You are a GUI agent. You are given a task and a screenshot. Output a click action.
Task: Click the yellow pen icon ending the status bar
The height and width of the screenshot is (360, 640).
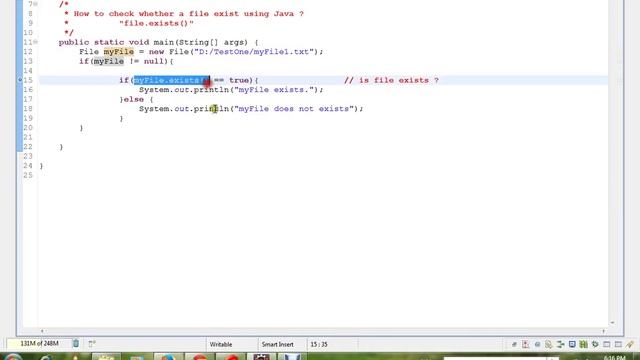click(630, 344)
